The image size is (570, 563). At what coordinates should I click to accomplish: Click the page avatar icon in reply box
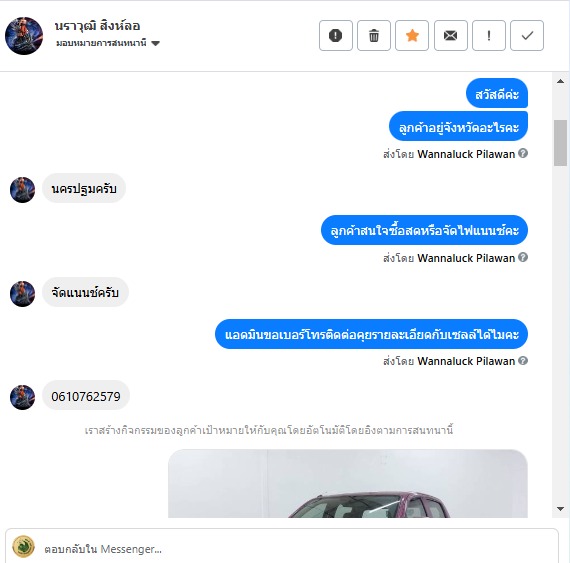(x=24, y=546)
